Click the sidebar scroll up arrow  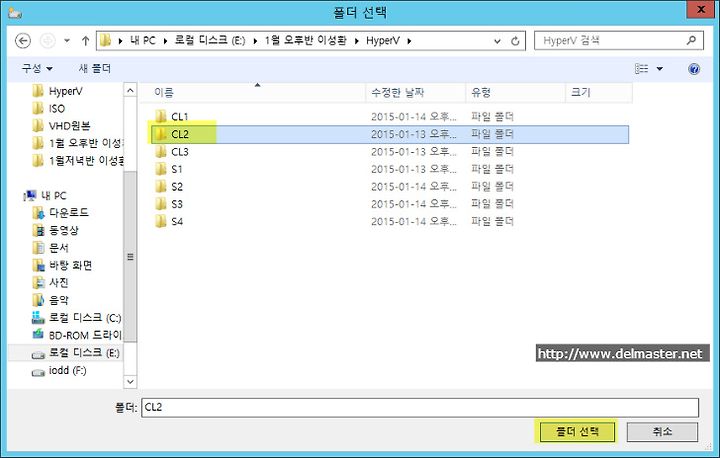pyautogui.click(x=130, y=90)
